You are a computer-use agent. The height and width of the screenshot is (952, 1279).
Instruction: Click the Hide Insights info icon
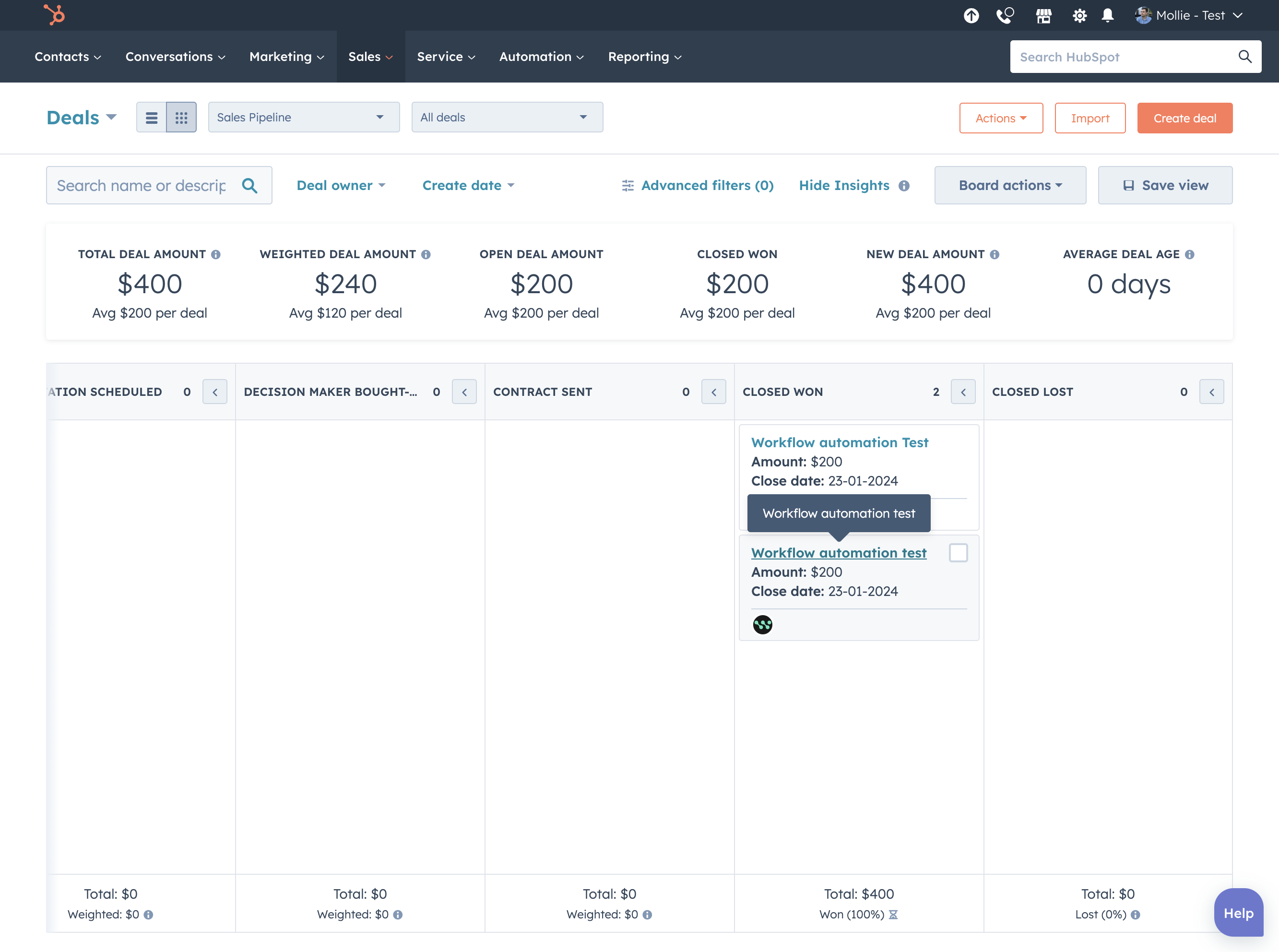(x=904, y=186)
